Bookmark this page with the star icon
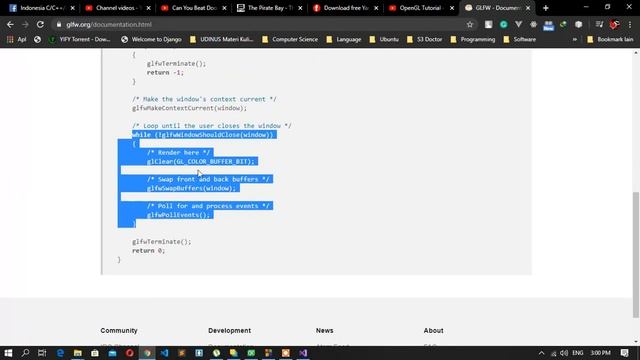 (x=470, y=24)
